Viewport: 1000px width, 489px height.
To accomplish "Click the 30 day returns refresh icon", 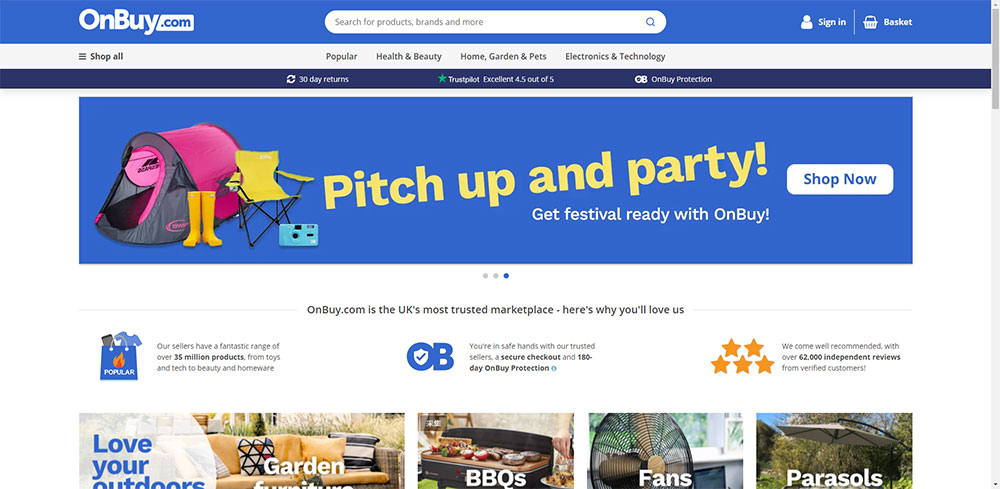I will pyautogui.click(x=291, y=79).
